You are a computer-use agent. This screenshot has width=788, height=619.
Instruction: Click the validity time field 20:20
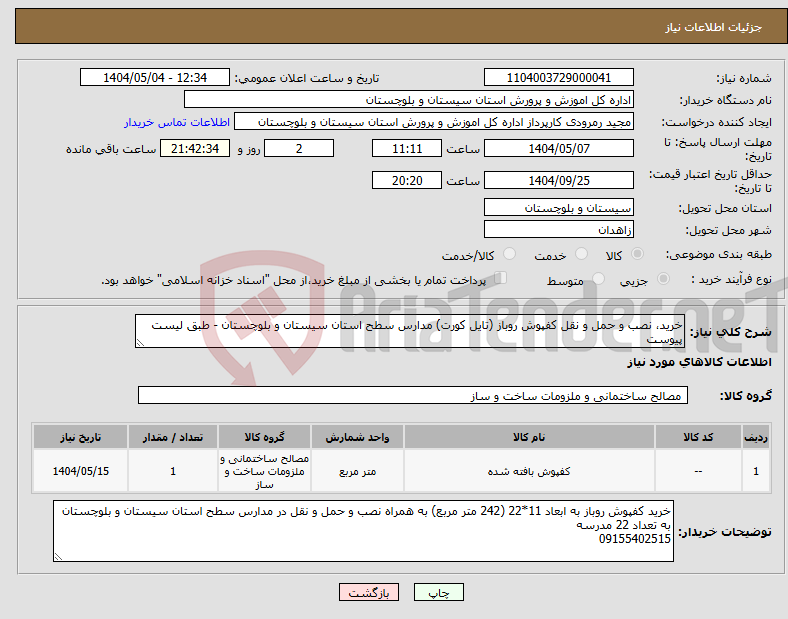coord(407,180)
